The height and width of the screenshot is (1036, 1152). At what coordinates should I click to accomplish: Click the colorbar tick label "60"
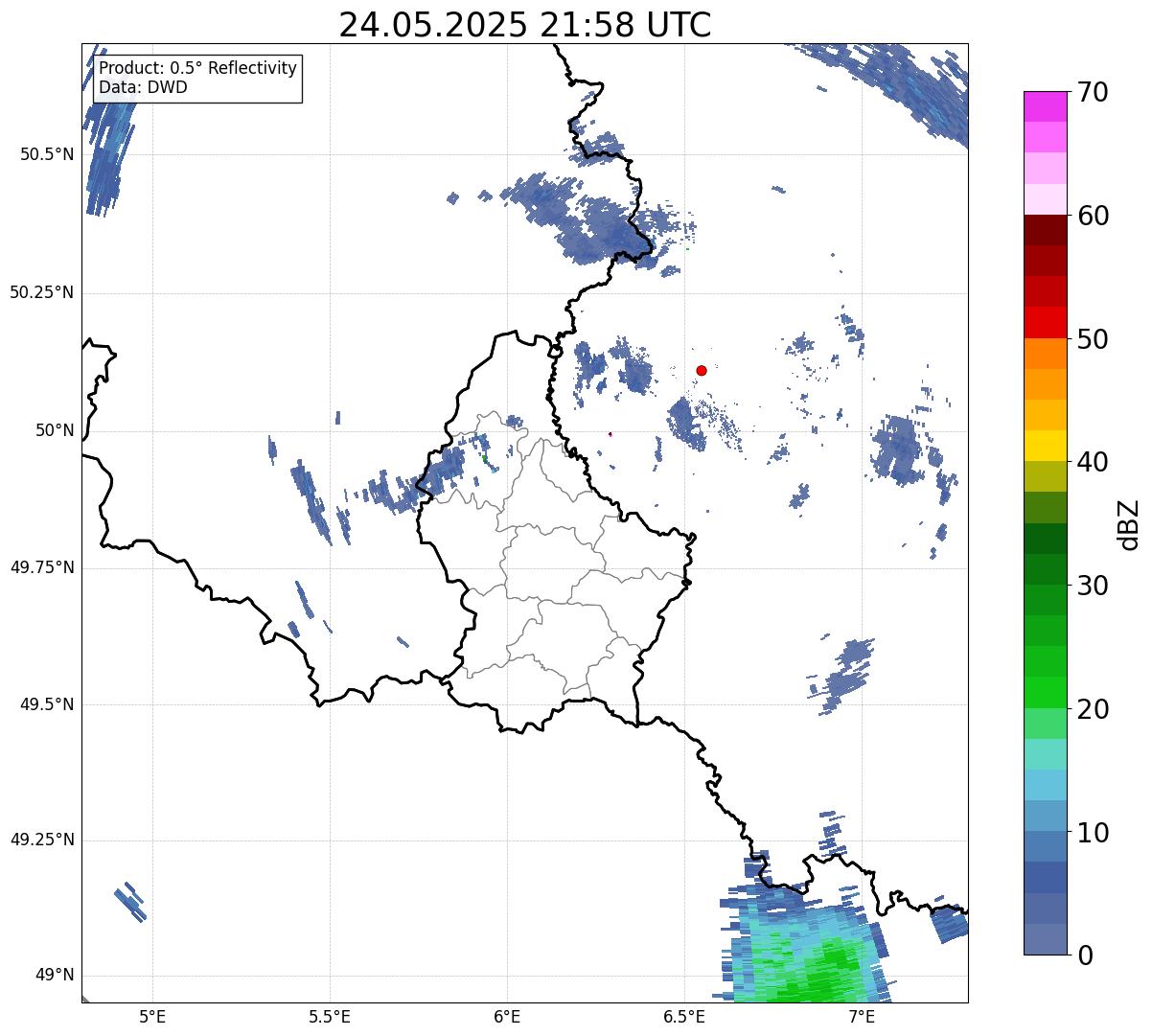tap(1093, 216)
